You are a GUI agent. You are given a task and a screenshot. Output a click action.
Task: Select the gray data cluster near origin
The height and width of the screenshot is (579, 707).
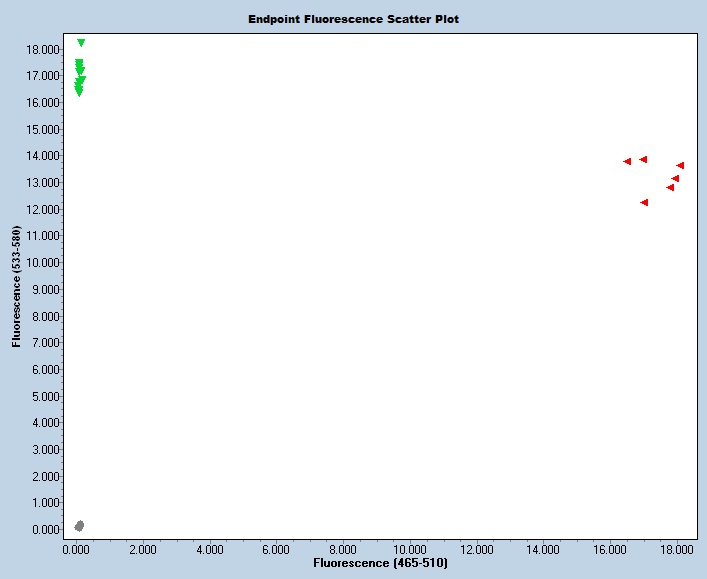point(80,525)
